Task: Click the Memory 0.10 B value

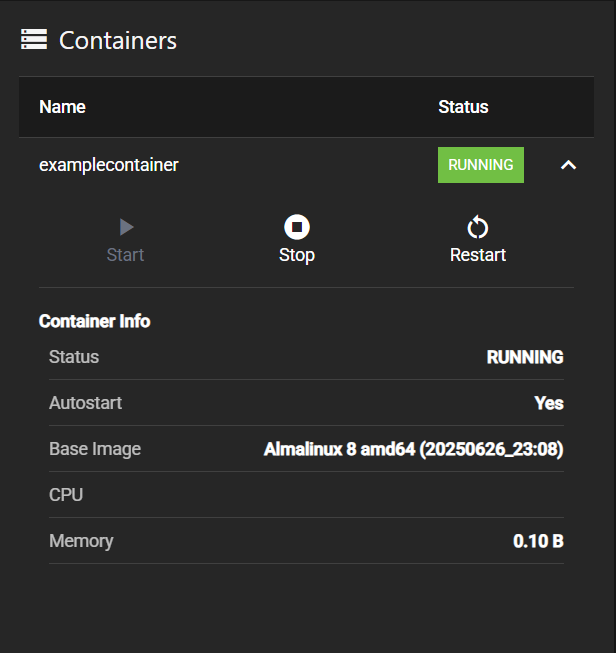Action: point(538,541)
